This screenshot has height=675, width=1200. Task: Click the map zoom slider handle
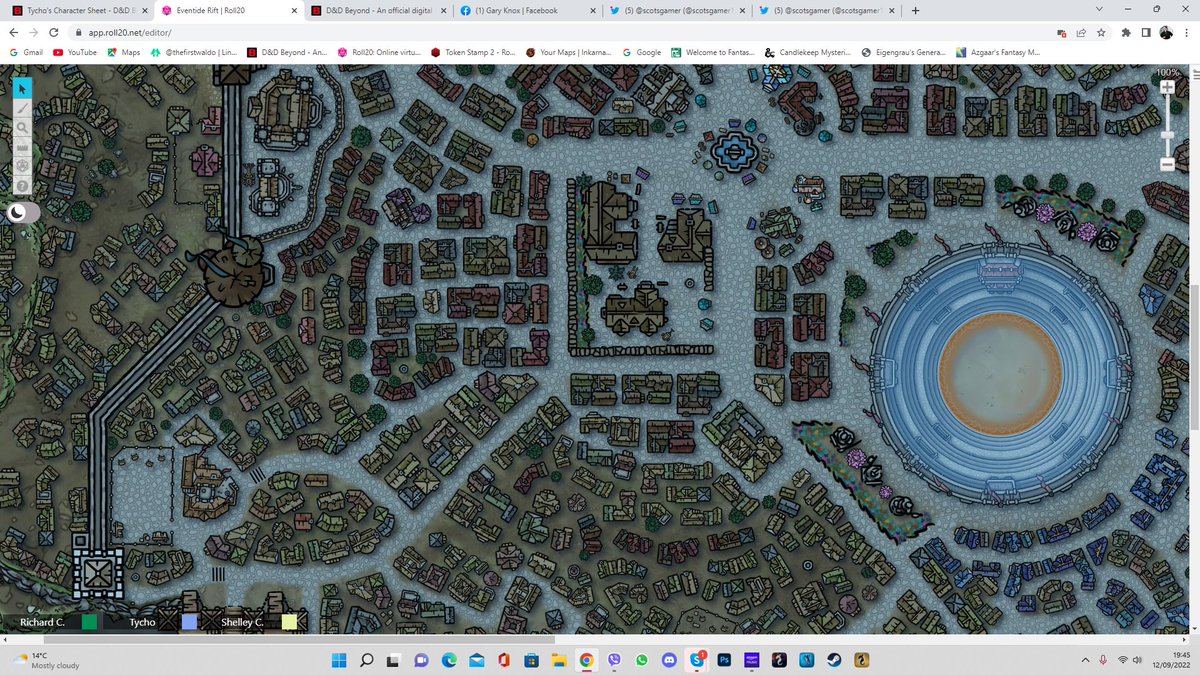[1167, 135]
